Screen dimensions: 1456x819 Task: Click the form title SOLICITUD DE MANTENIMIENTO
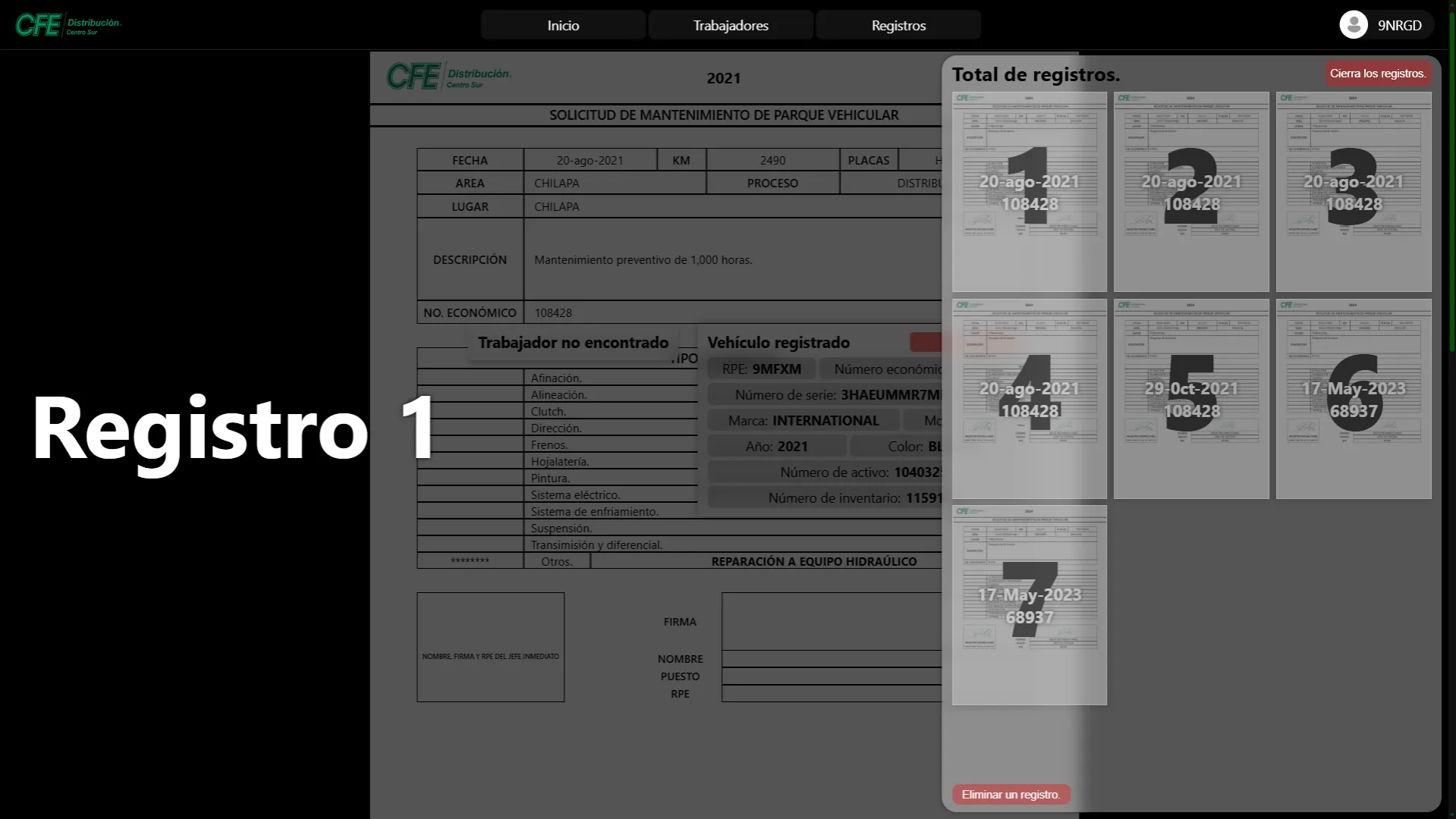point(724,115)
